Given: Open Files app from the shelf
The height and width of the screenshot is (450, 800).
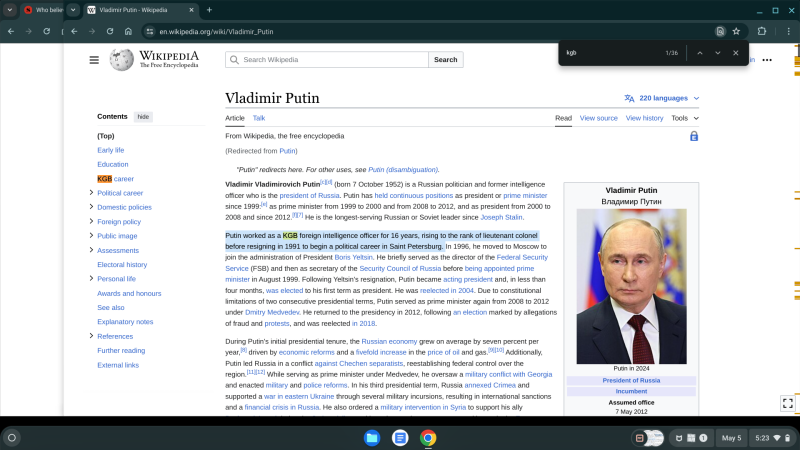Looking at the screenshot, I should click(372, 438).
